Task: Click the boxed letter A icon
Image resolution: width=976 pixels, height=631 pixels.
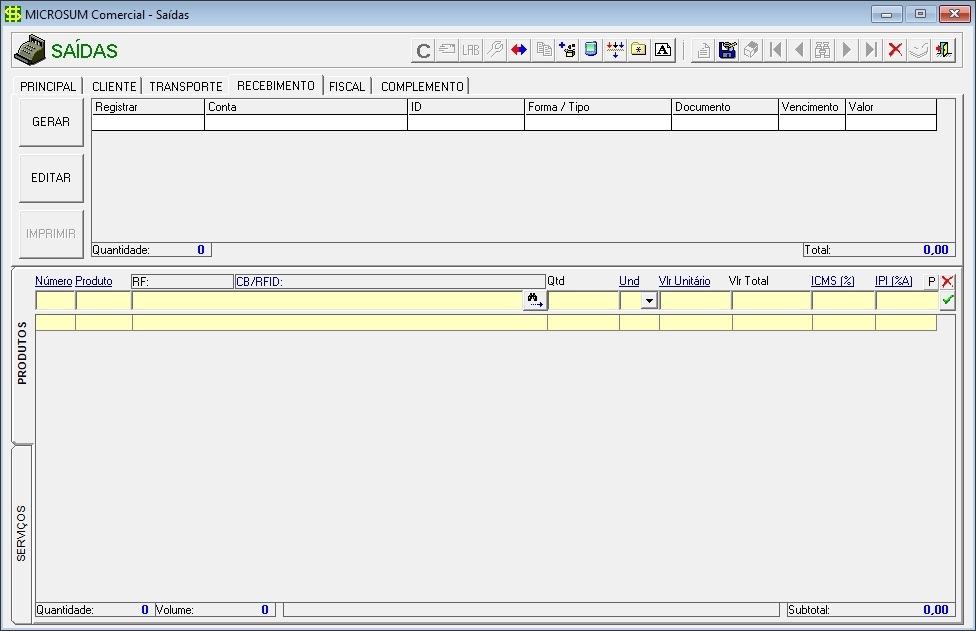Action: coord(663,50)
